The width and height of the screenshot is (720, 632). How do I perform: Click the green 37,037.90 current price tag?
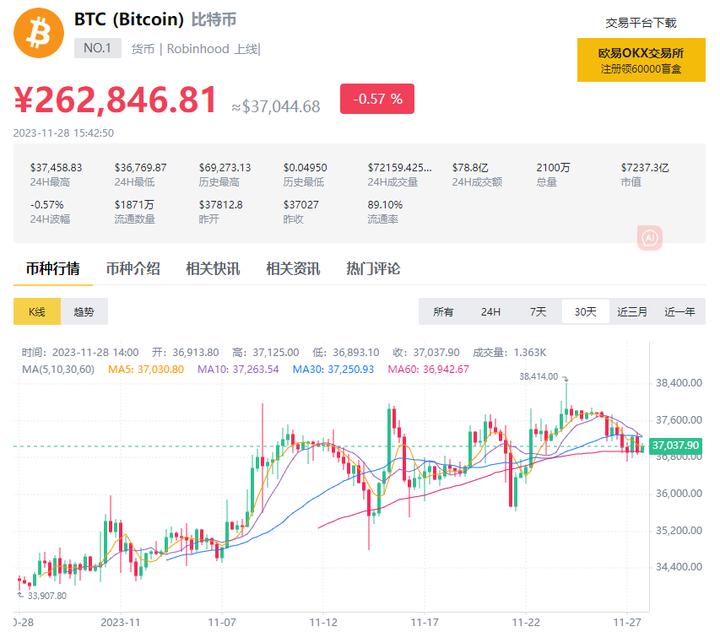coord(675,445)
